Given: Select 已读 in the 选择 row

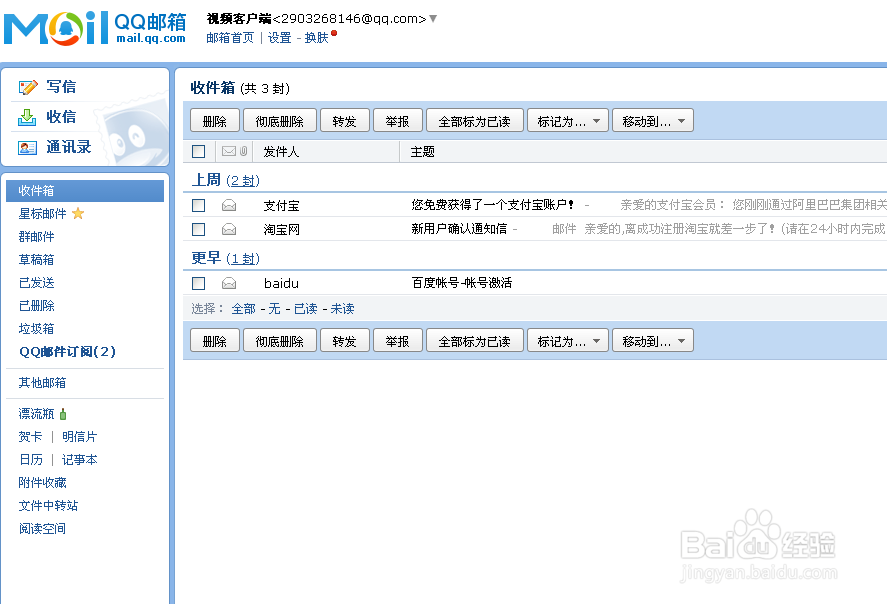Looking at the screenshot, I should tap(305, 309).
